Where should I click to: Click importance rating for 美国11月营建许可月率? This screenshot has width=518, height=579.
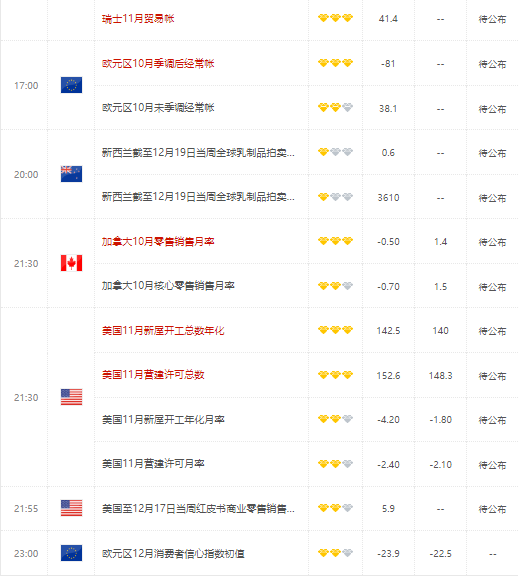[x=335, y=464]
